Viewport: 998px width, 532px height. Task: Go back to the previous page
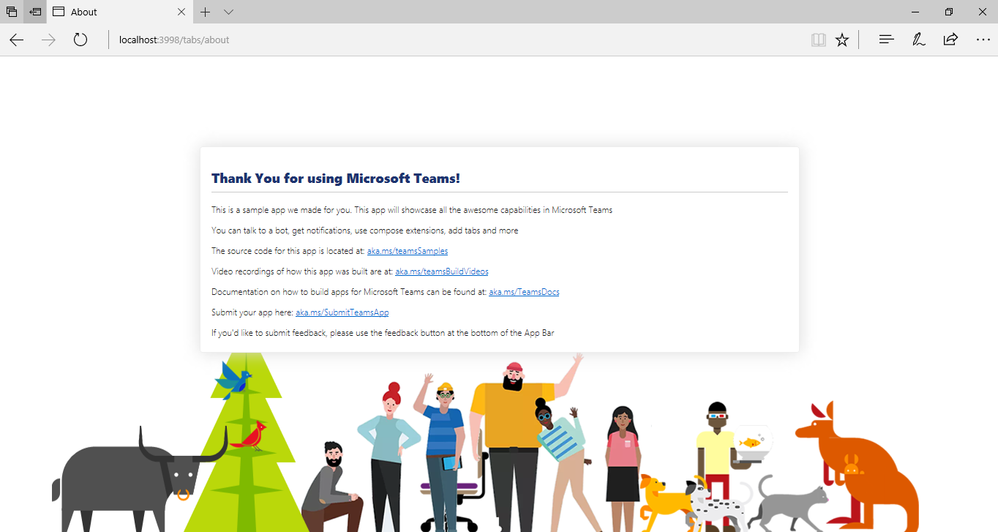click(17, 39)
